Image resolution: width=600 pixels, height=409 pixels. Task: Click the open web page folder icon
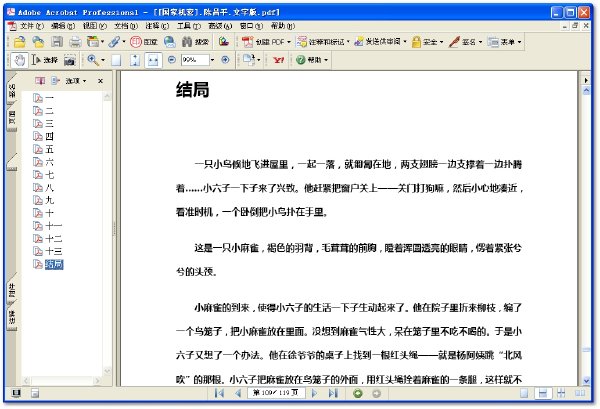point(38,42)
